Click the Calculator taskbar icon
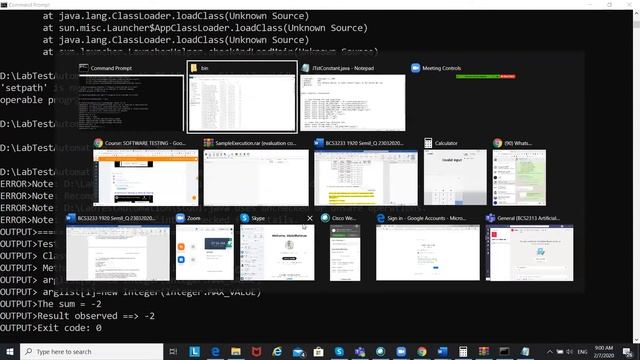 463,351
